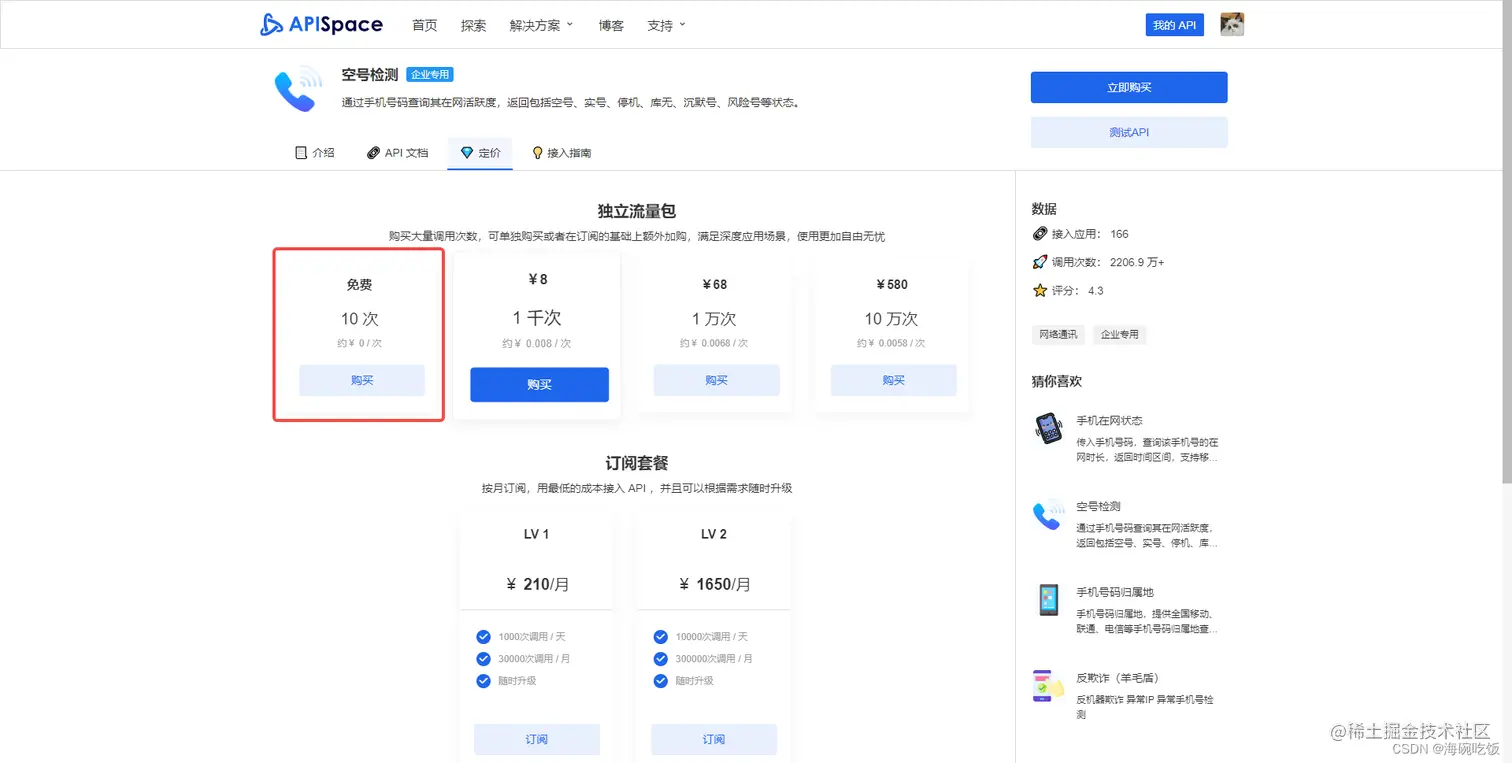The height and width of the screenshot is (763, 1512).
Task: Click the checkmark for 300000次调用/月
Action: tap(660, 658)
